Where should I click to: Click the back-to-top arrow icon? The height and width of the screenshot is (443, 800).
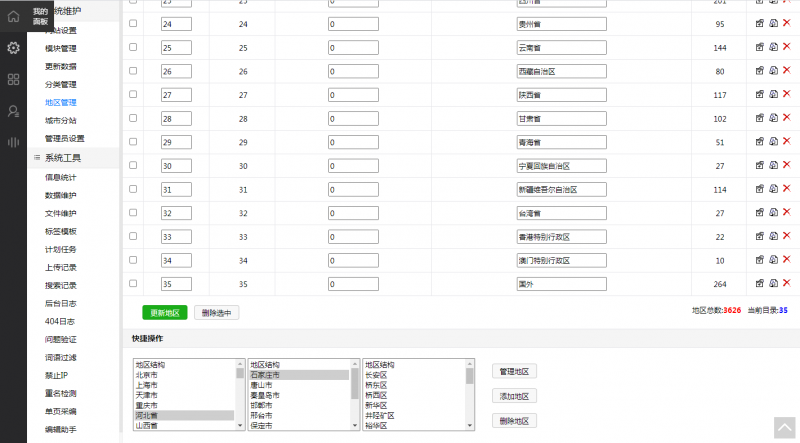pyautogui.click(x=782, y=425)
